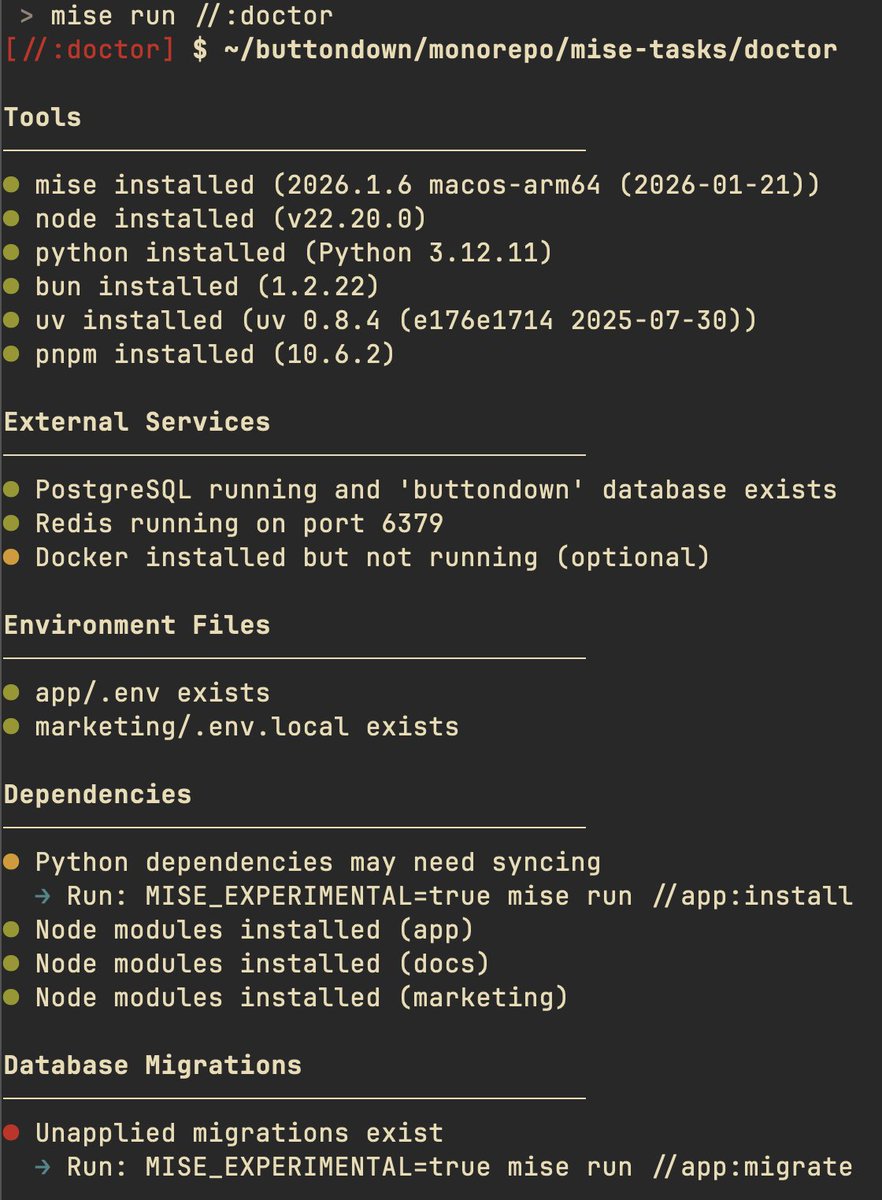The image size is (882, 1200).
Task: Click the orange warning dot beside Docker
Action: [11, 558]
